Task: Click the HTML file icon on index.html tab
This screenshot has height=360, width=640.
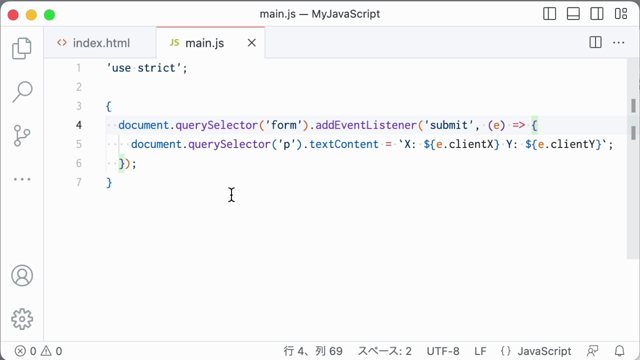Action: click(x=62, y=42)
